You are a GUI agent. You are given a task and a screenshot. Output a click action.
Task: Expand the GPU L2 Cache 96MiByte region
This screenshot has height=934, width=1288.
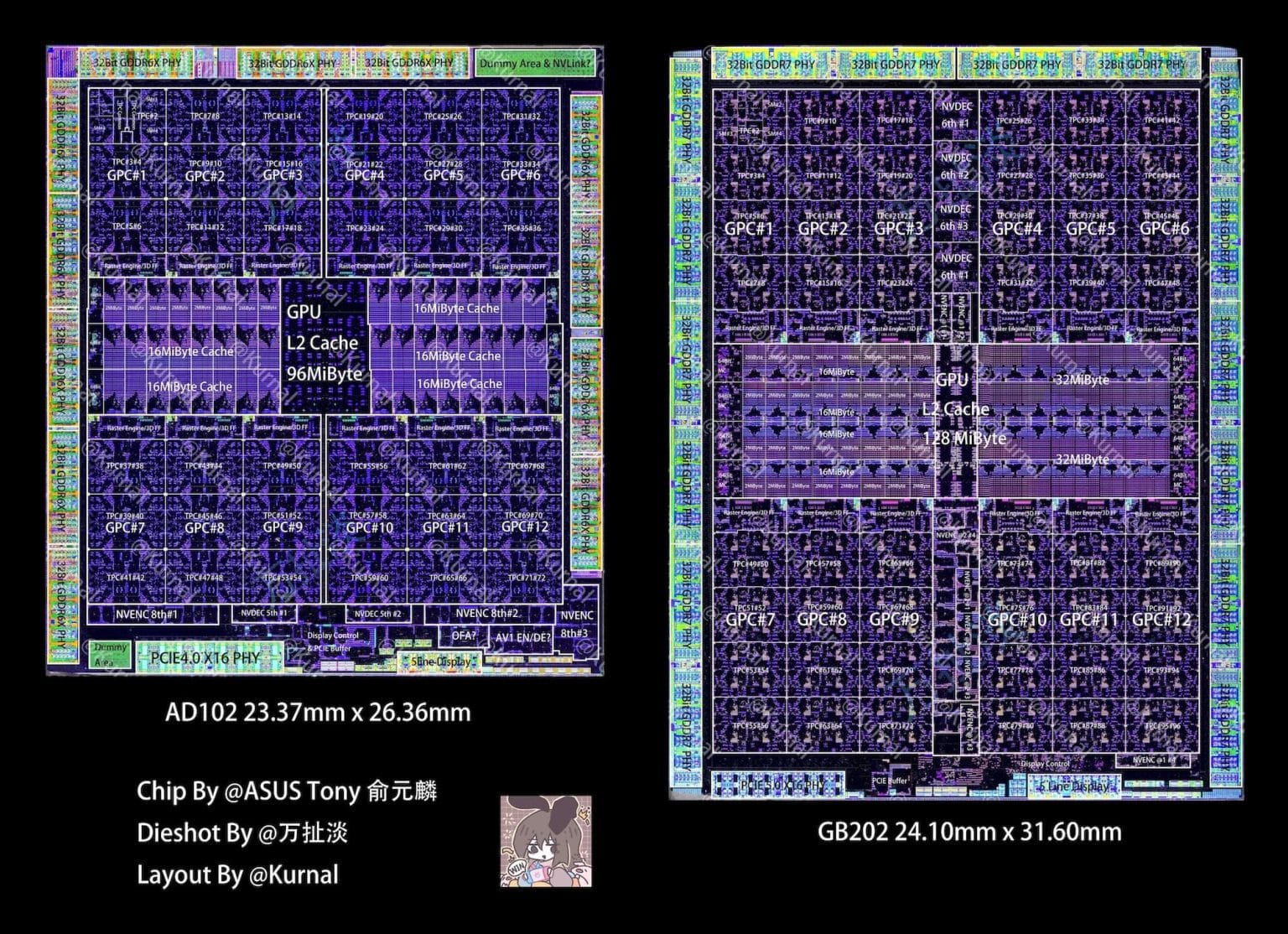tap(325, 343)
